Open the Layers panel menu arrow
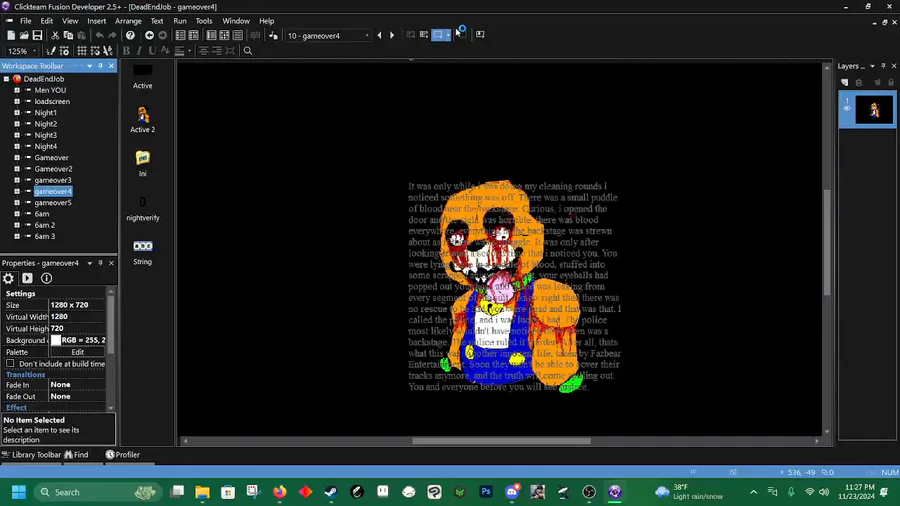The image size is (900, 506). pyautogui.click(x=872, y=66)
